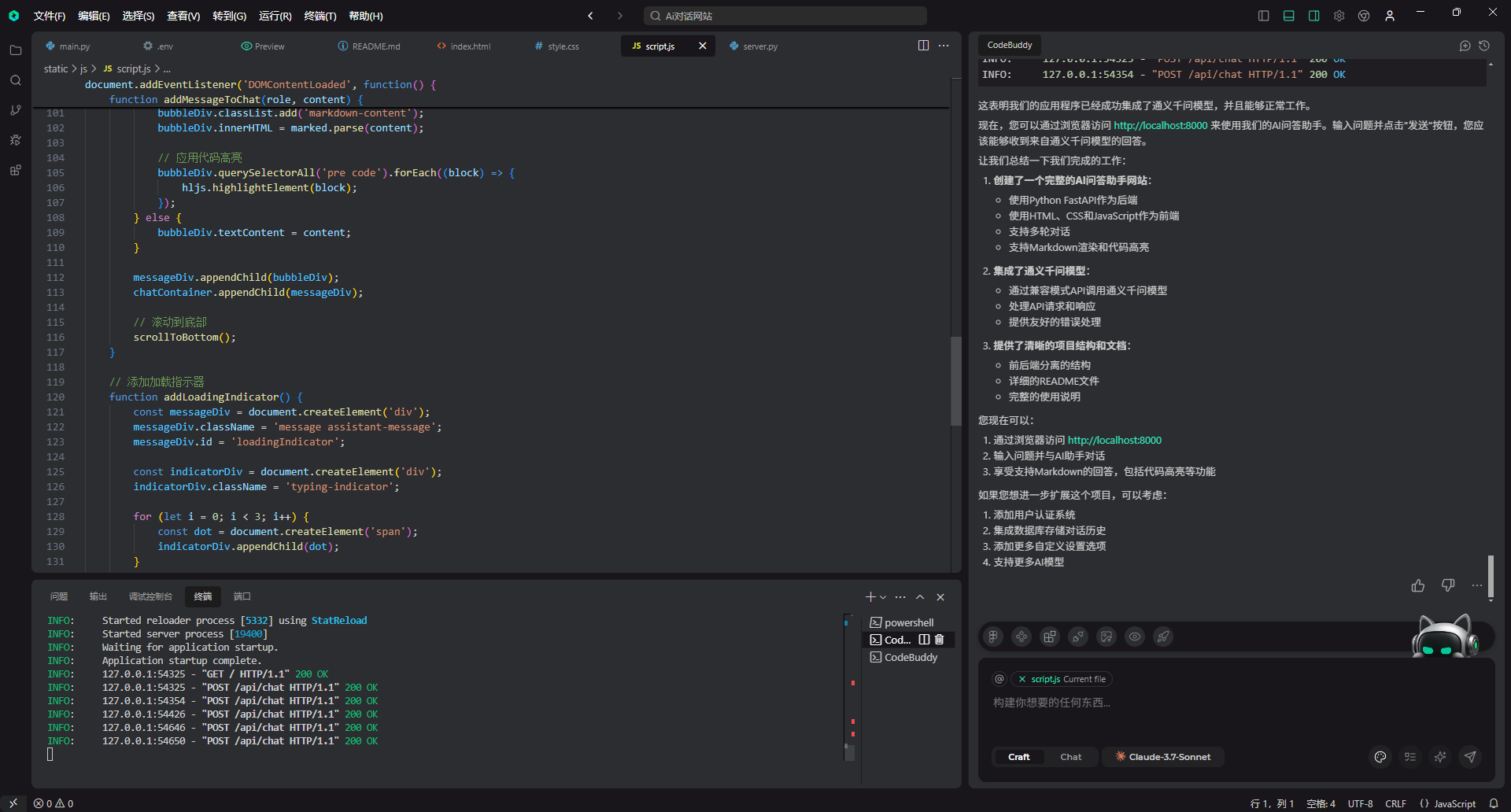Open the Explorer folder icon in activity bar
Screen dimensions: 1511x812
tap(15, 50)
